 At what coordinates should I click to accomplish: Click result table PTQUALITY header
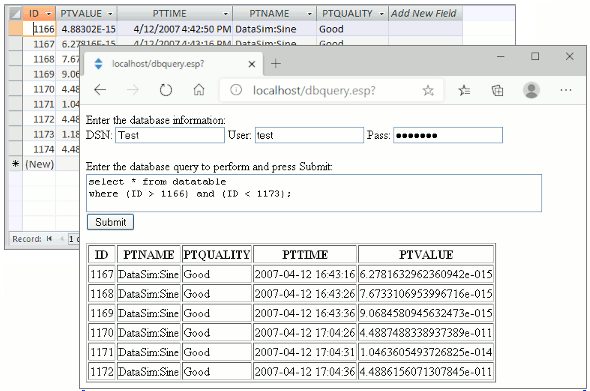(217, 254)
